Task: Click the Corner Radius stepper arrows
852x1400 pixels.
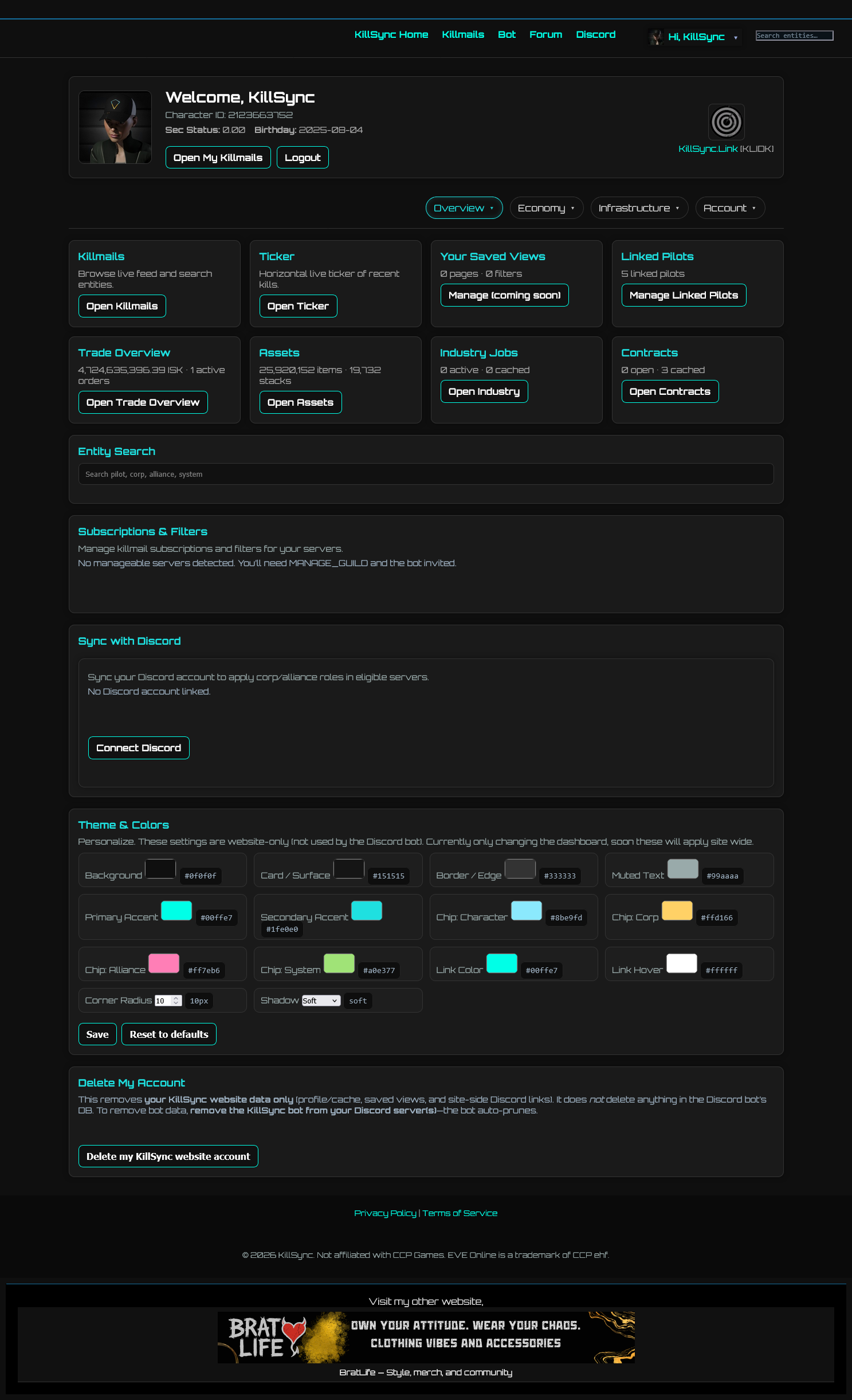Action: tap(176, 1001)
